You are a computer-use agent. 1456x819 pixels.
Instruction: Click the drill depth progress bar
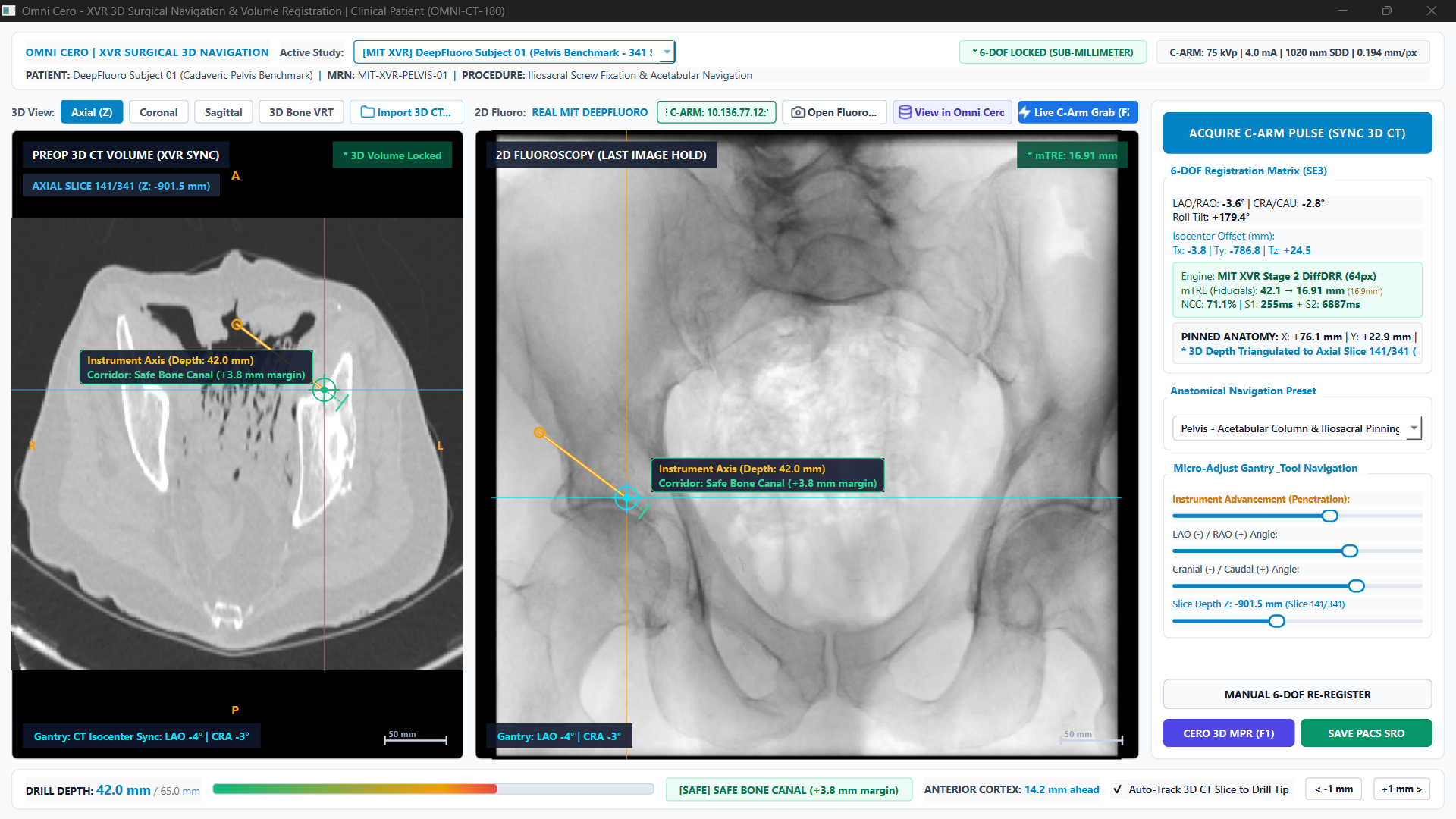[x=433, y=789]
